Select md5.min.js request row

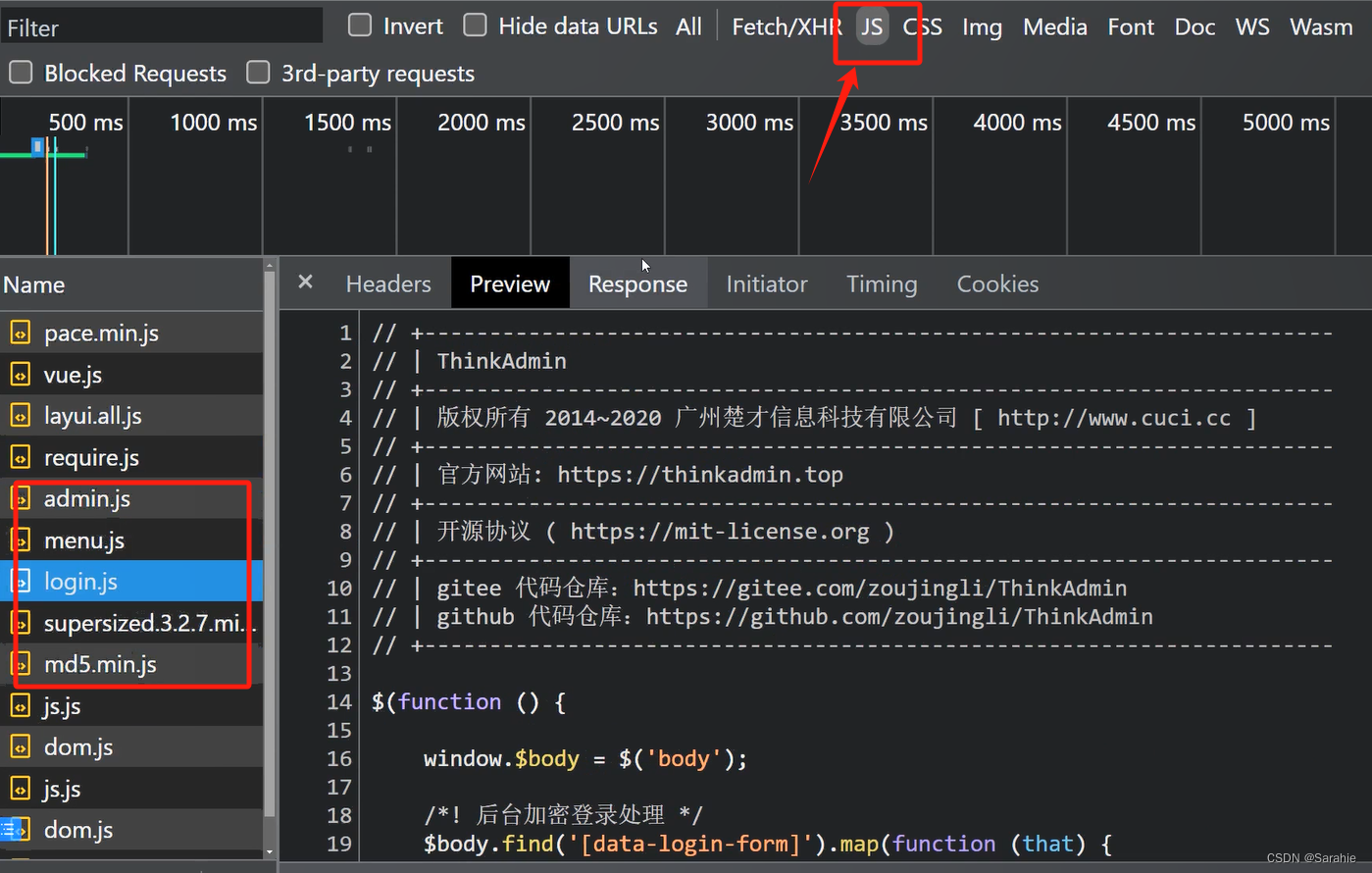(x=131, y=664)
